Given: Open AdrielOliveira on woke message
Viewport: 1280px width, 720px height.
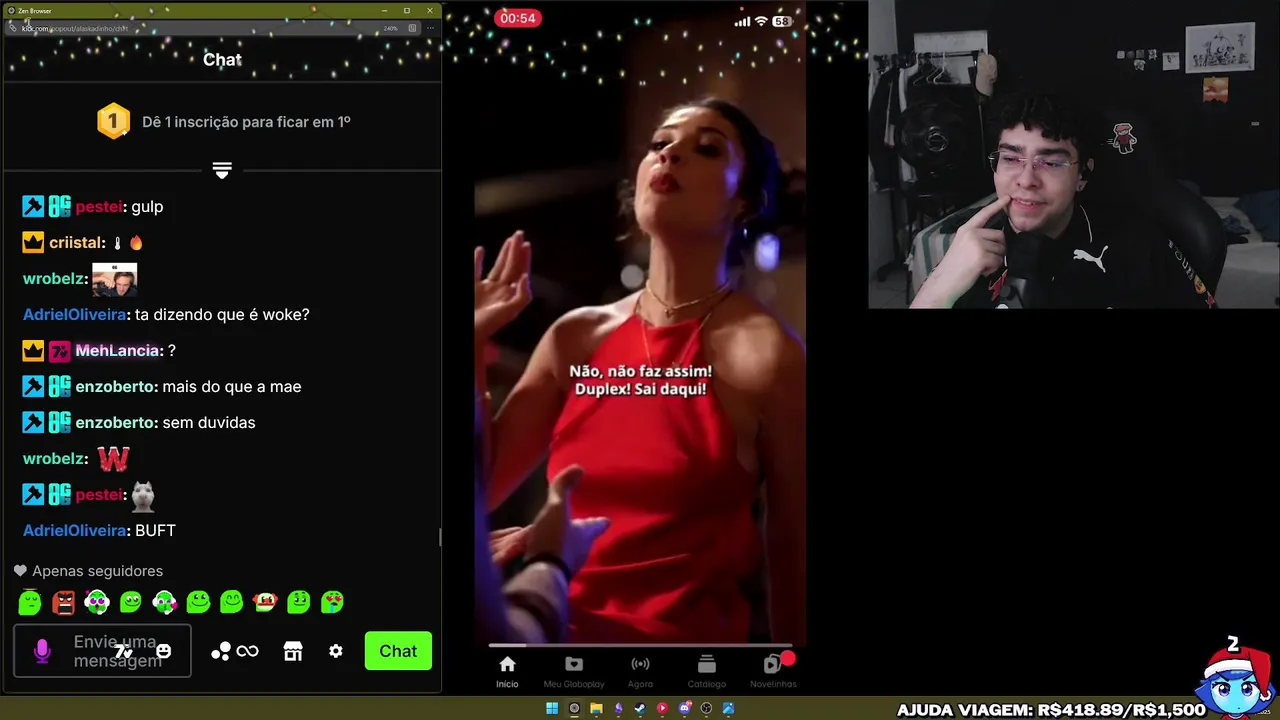Looking at the screenshot, I should pyautogui.click(x=75, y=315).
